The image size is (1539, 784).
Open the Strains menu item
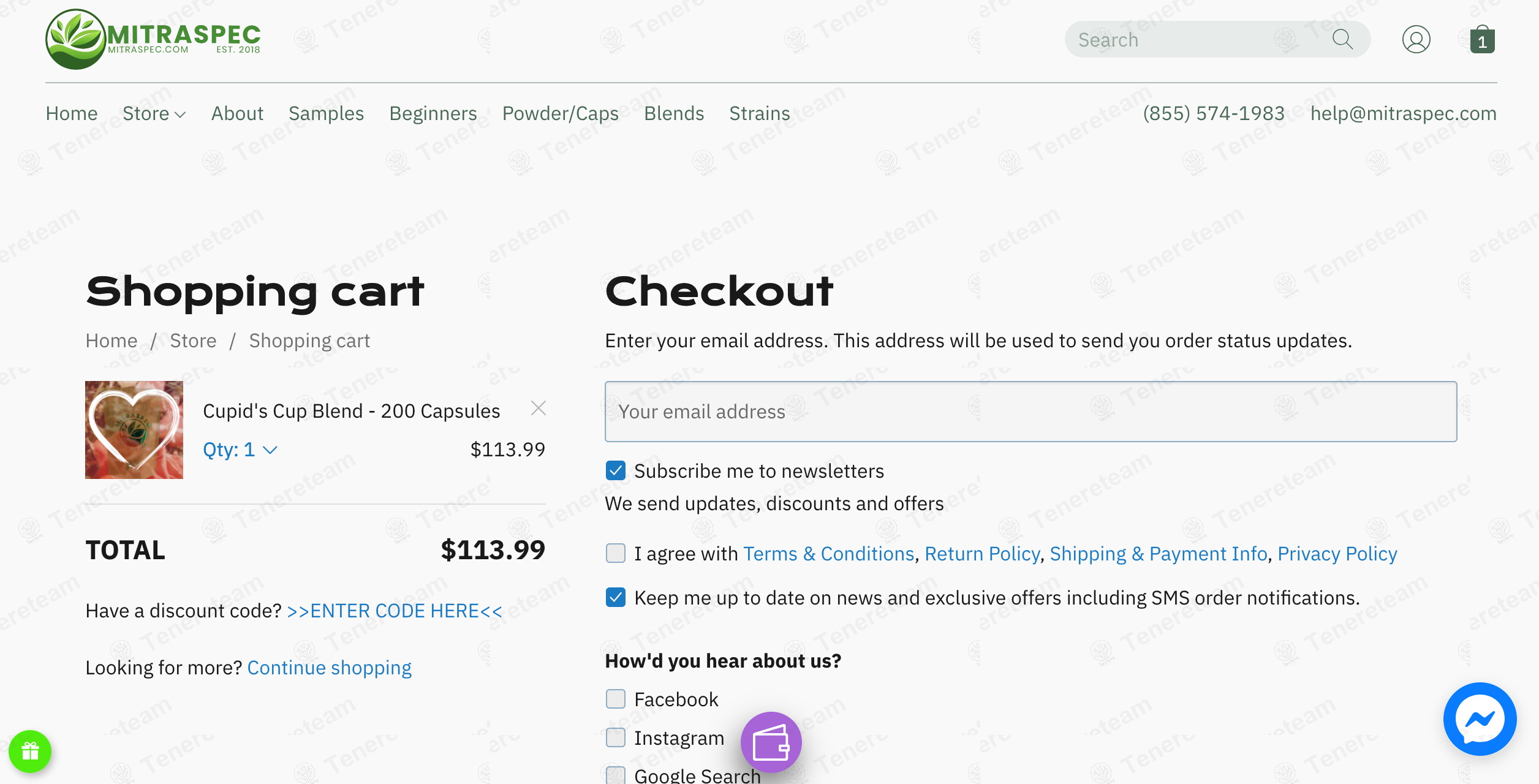tap(760, 113)
